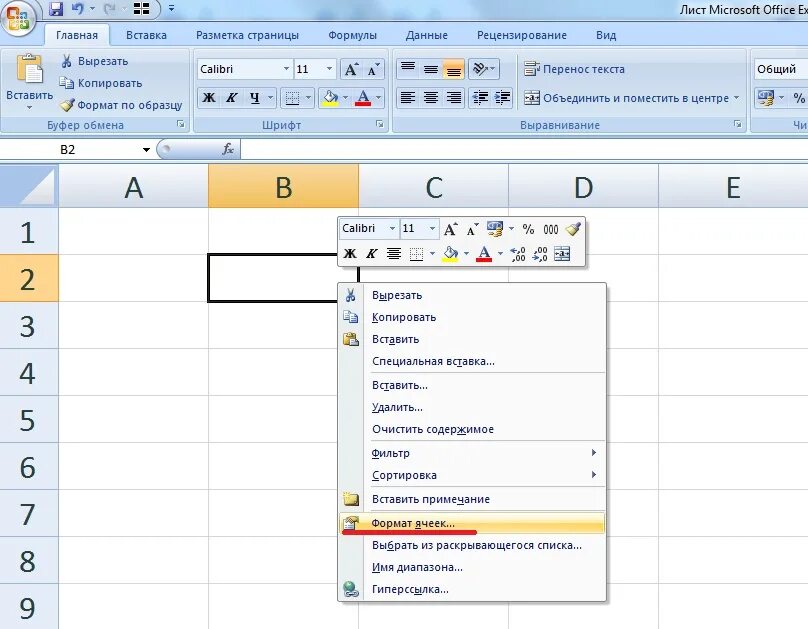This screenshot has height=629, width=808.
Task: Apply red font color in the ribbon
Action: (363, 98)
